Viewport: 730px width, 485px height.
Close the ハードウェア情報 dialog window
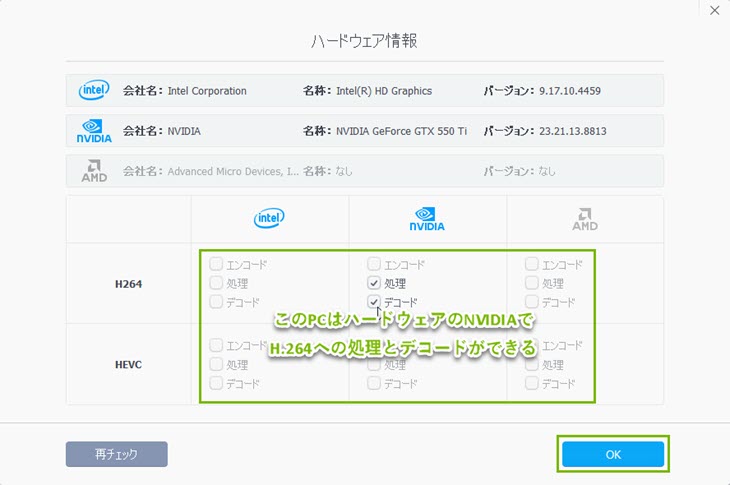(713, 11)
